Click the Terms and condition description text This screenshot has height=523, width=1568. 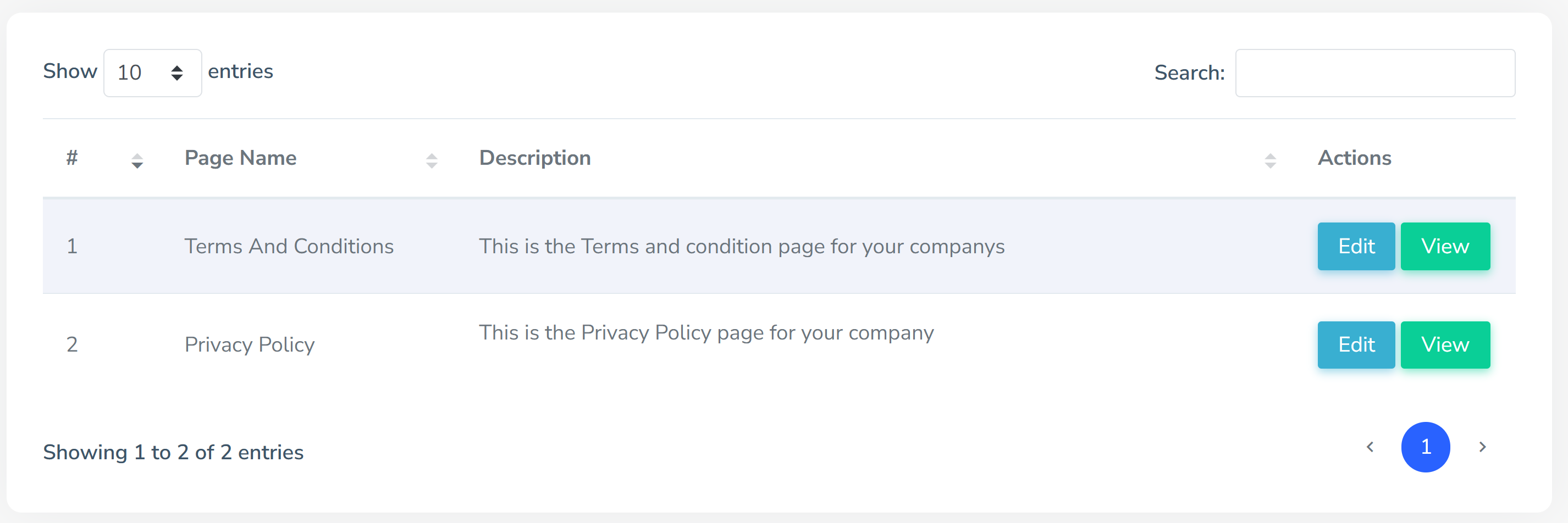tap(741, 246)
